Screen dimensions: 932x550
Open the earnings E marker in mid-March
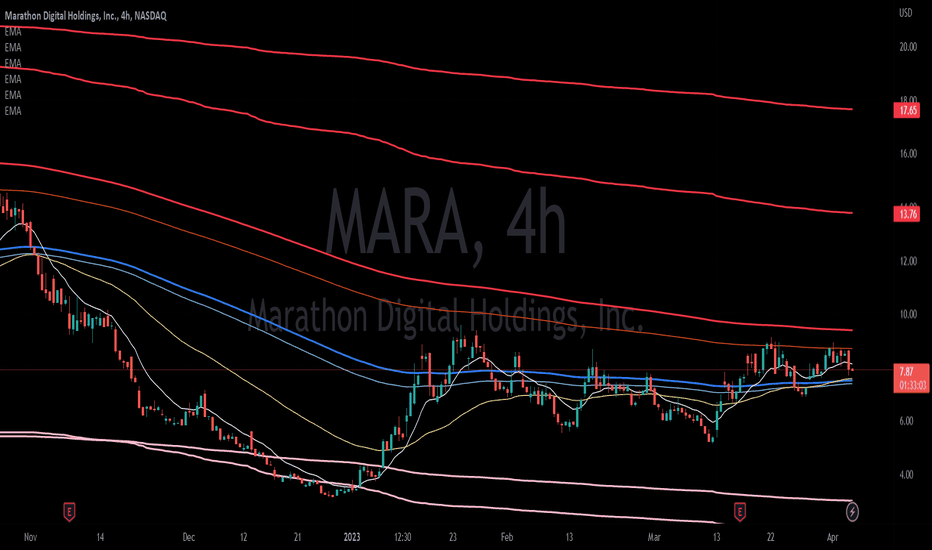coord(739,511)
